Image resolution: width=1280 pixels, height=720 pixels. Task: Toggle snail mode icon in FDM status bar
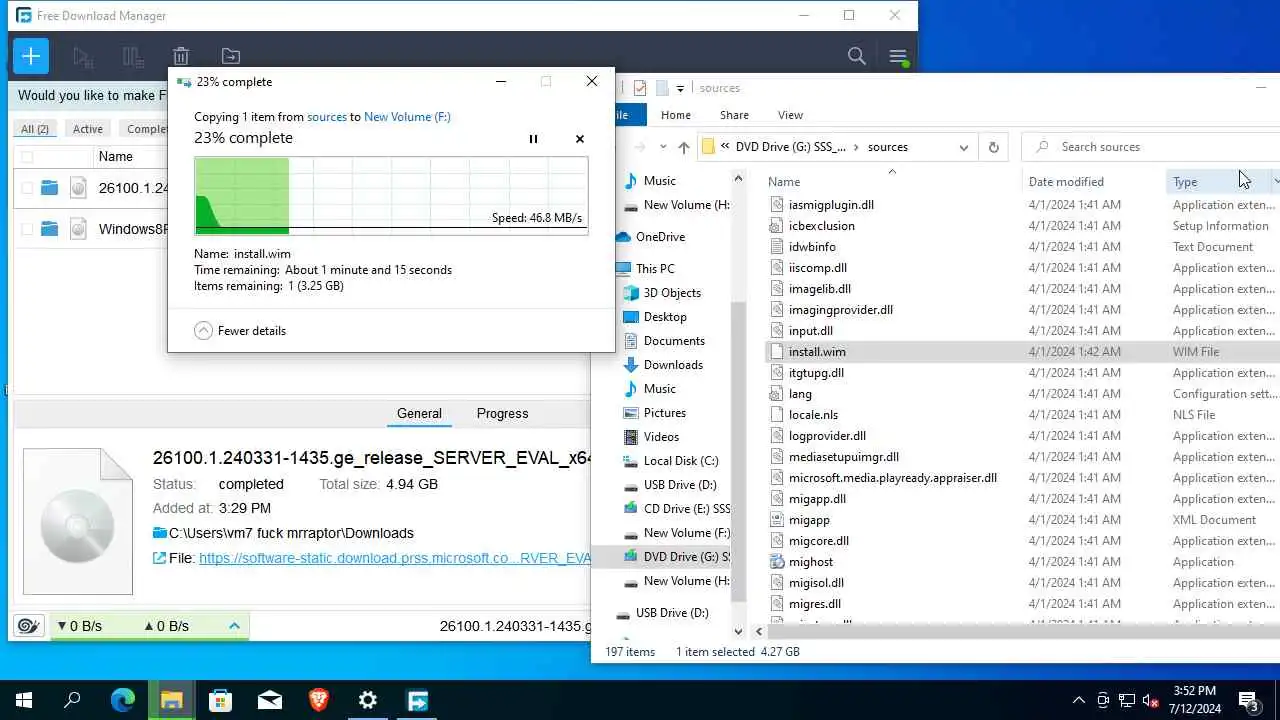[x=28, y=626]
